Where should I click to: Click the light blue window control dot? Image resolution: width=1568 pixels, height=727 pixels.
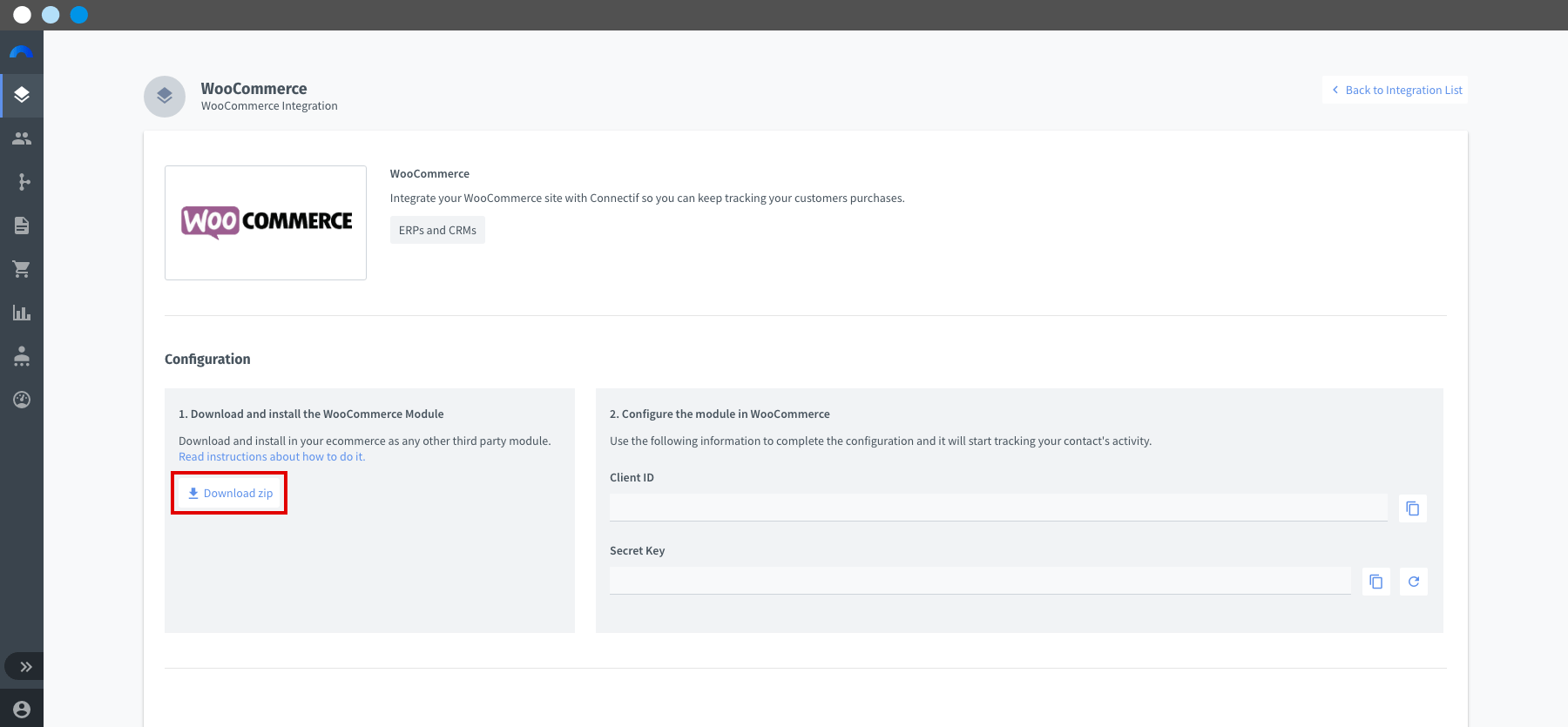(x=51, y=15)
